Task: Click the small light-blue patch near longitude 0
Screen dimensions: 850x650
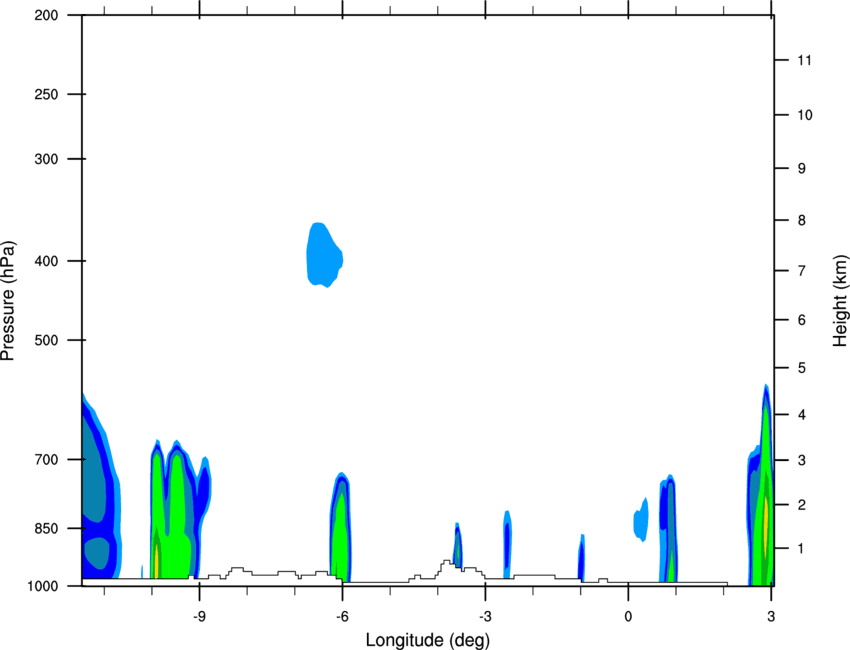Action: [641, 519]
